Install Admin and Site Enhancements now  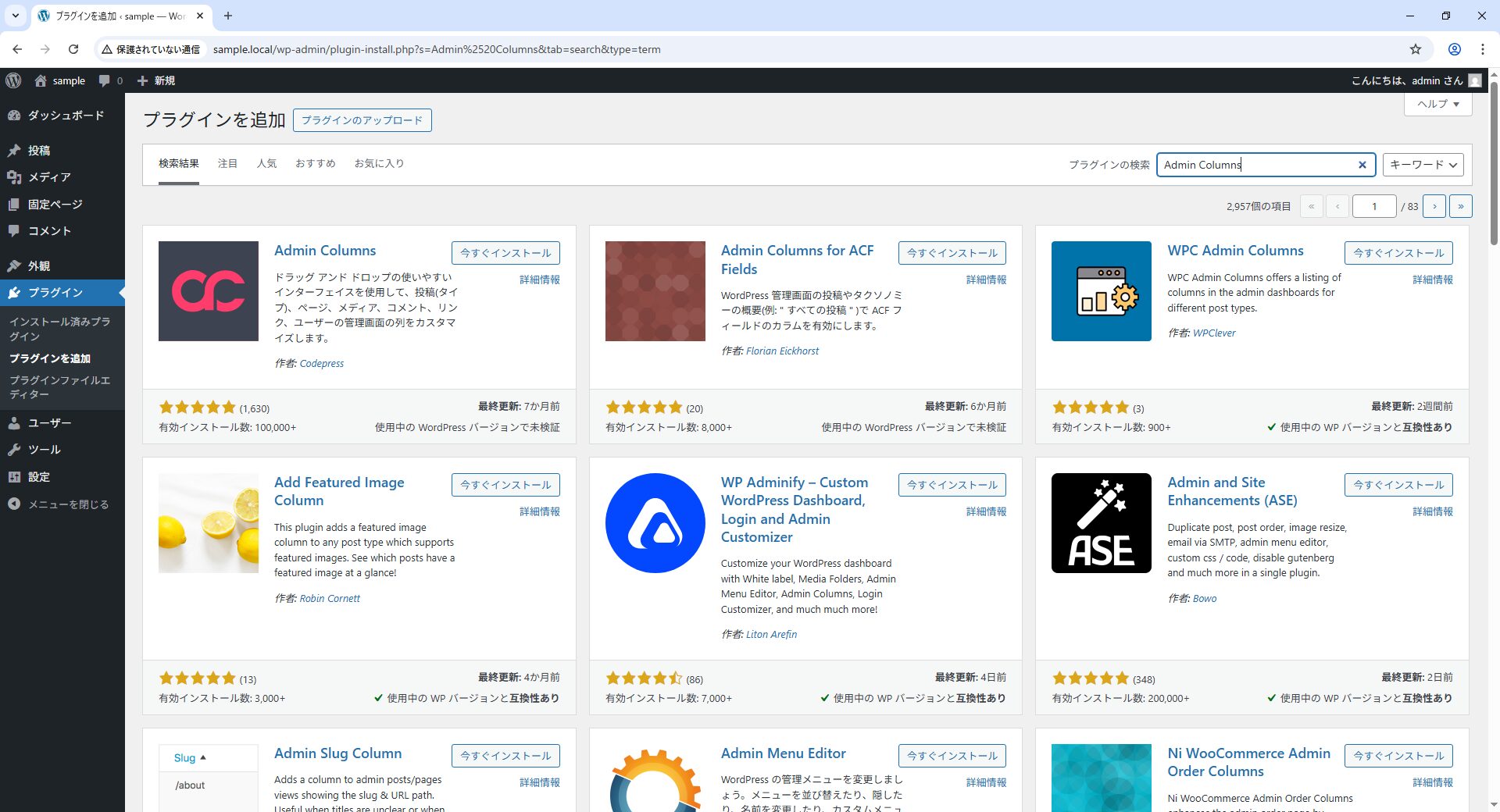tap(1398, 485)
